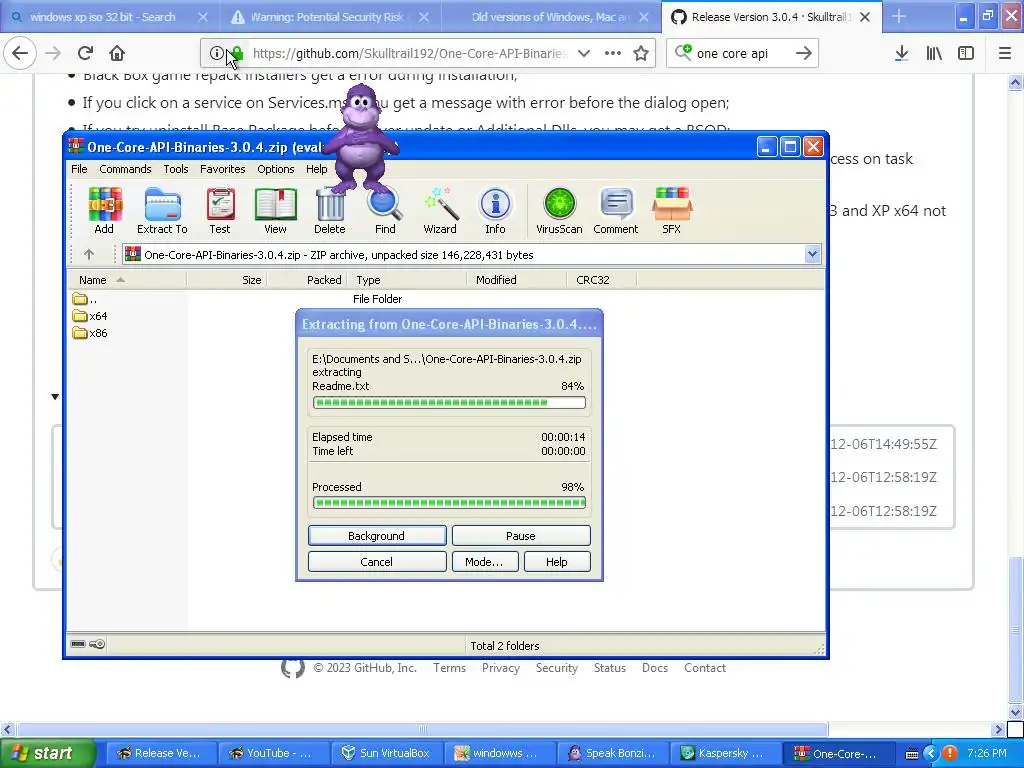Click the site information icon in address bar

point(216,53)
